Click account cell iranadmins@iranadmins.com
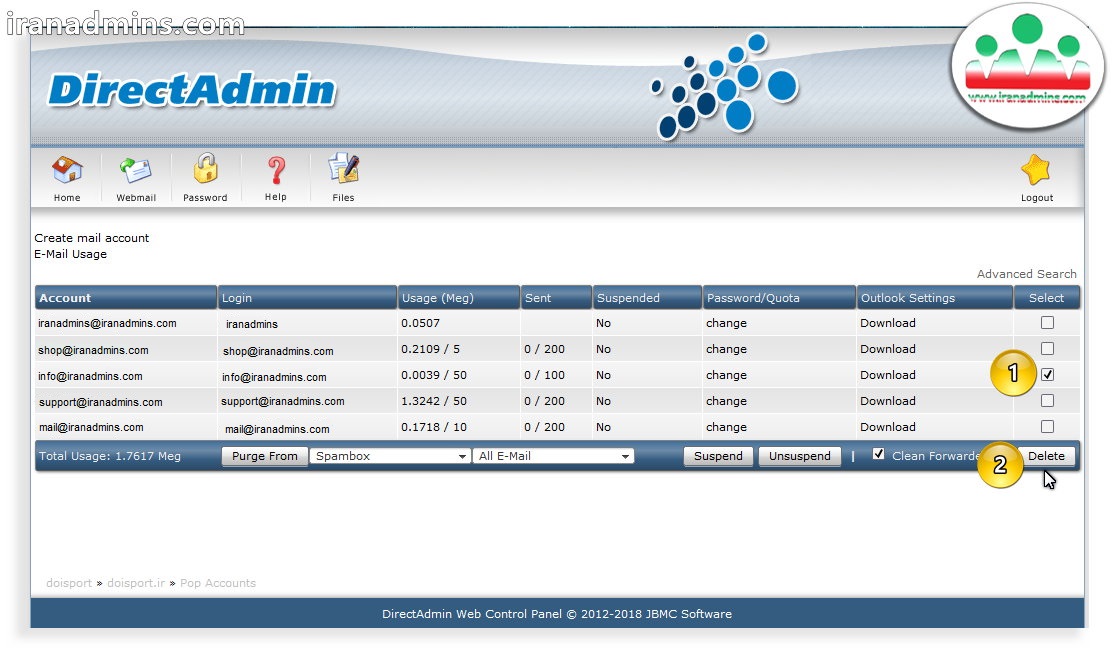The width and height of the screenshot is (1115, 654). click(107, 323)
